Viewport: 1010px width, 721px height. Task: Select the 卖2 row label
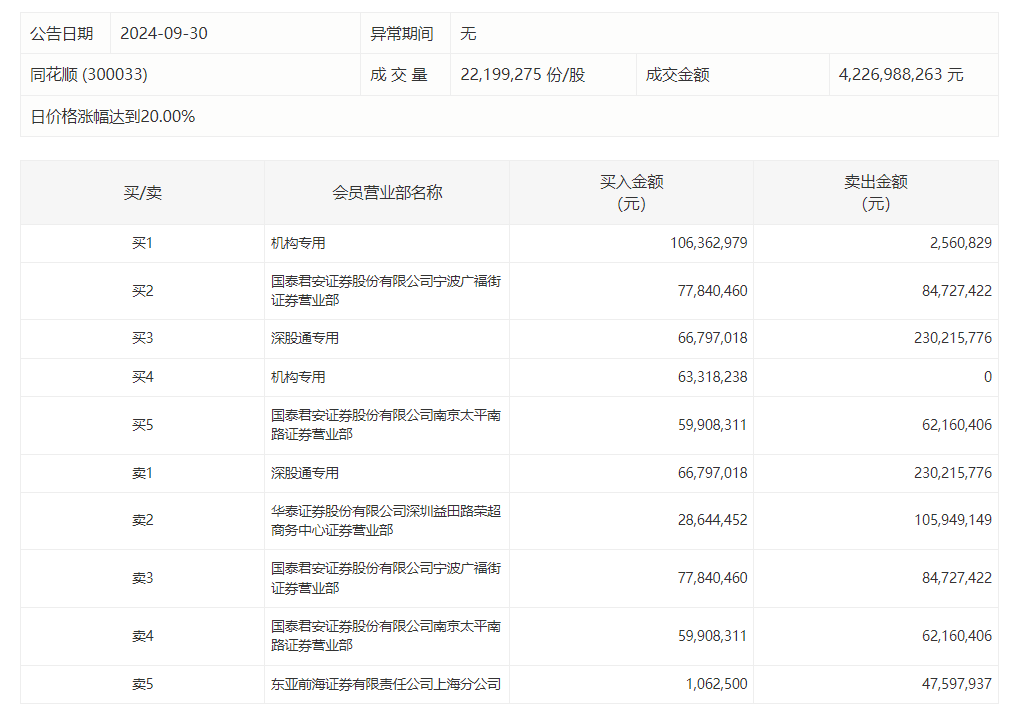point(142,520)
